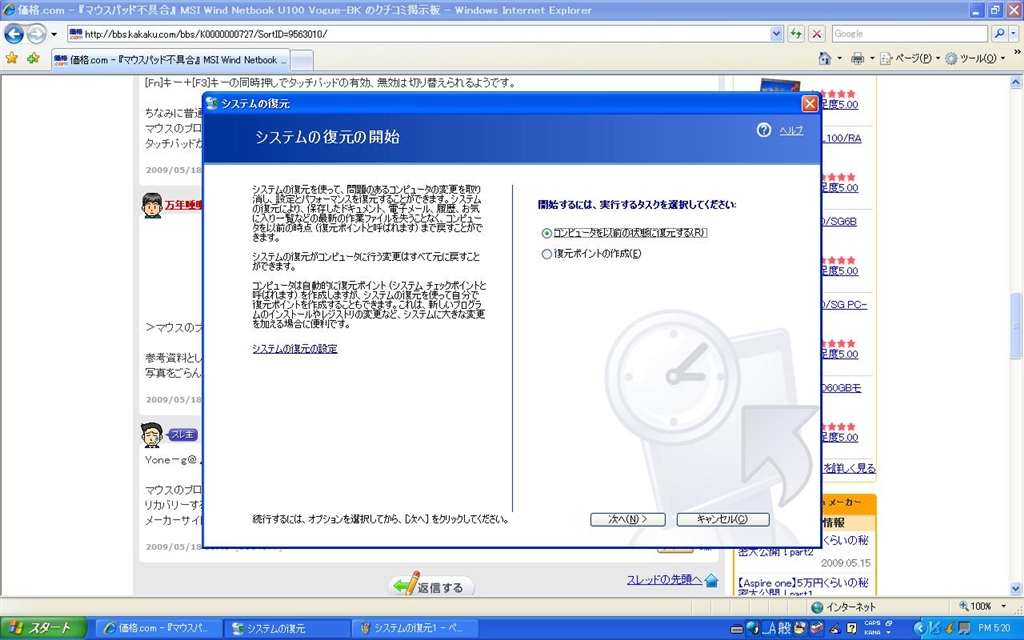Open the ツール(O) menu
This screenshot has width=1024, height=640.
[x=975, y=59]
